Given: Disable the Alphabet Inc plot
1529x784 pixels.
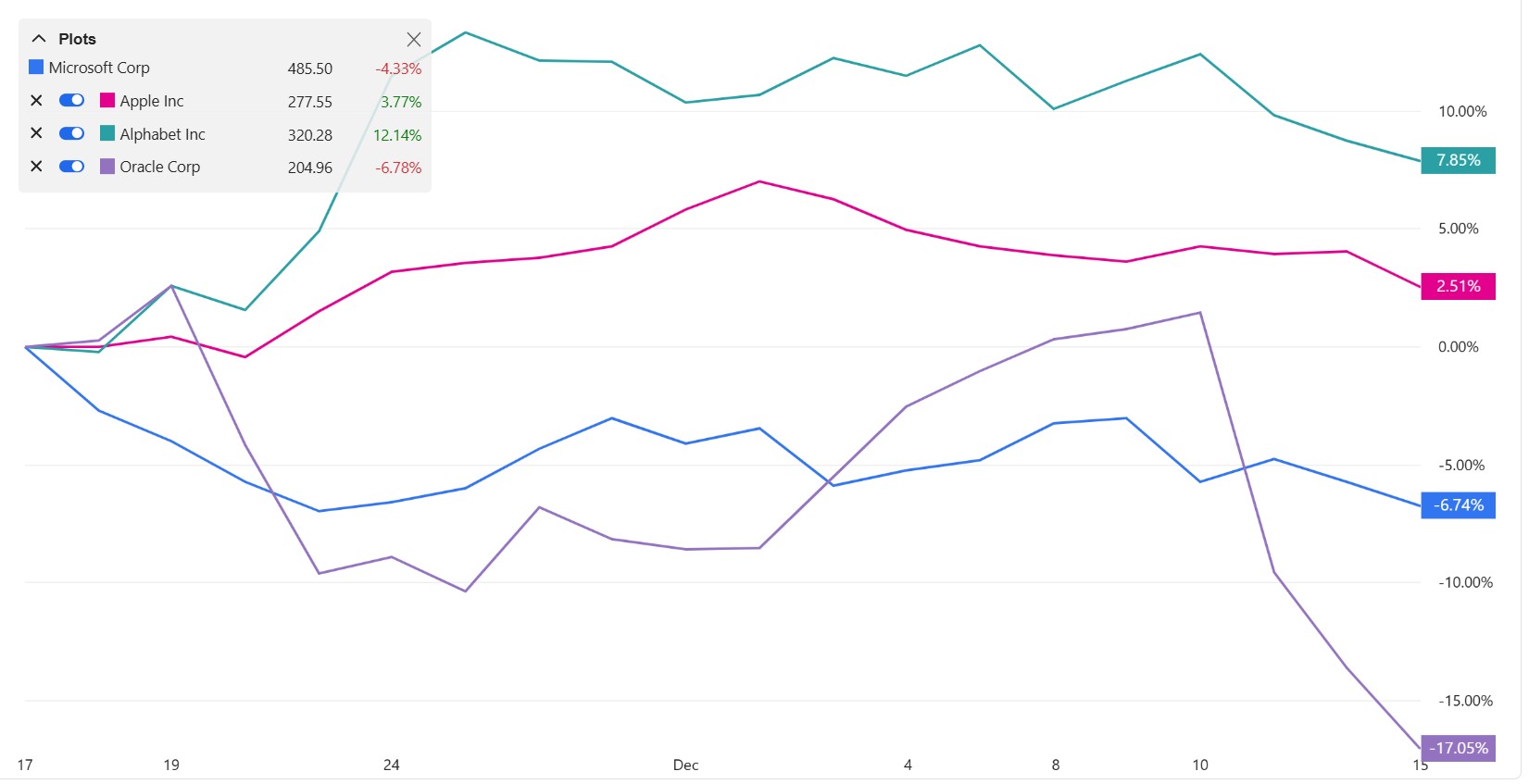Looking at the screenshot, I should [x=71, y=132].
